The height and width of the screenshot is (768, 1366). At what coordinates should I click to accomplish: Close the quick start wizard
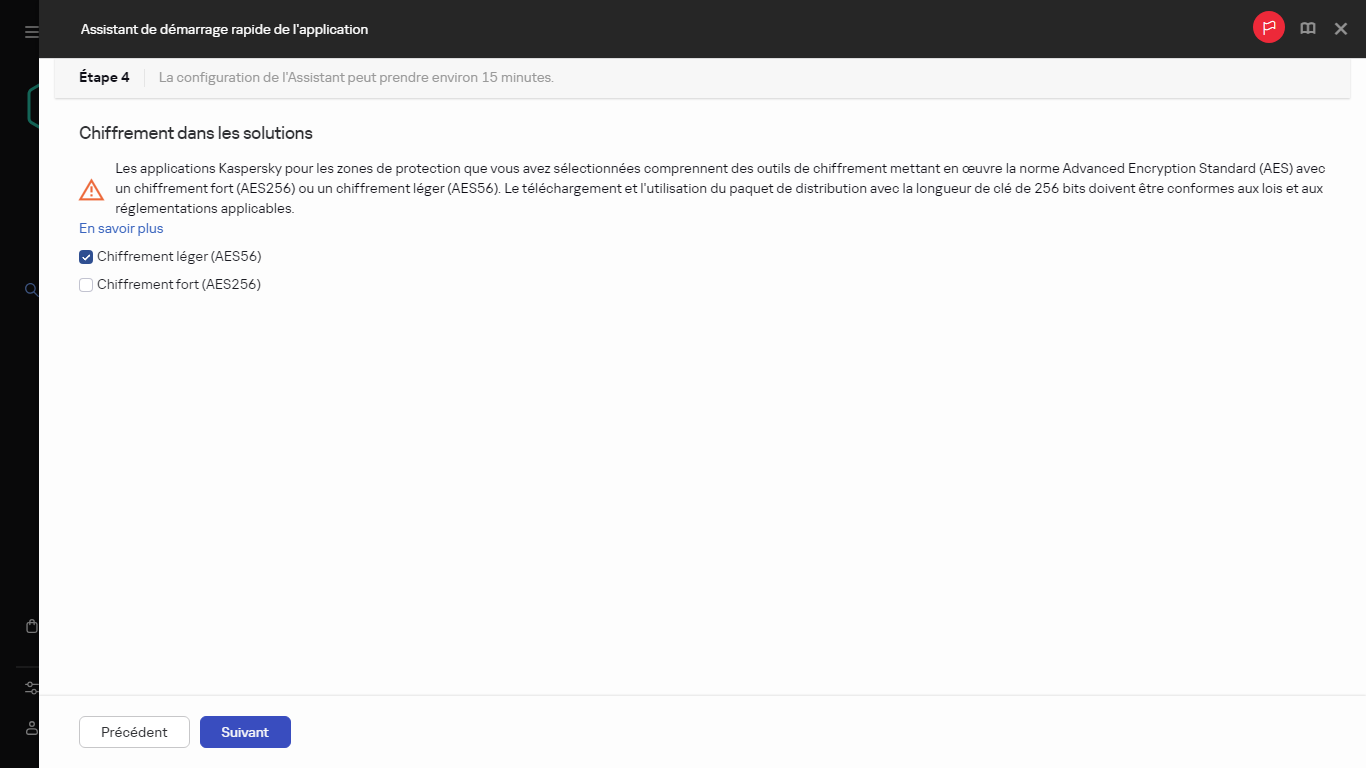[x=1340, y=28]
